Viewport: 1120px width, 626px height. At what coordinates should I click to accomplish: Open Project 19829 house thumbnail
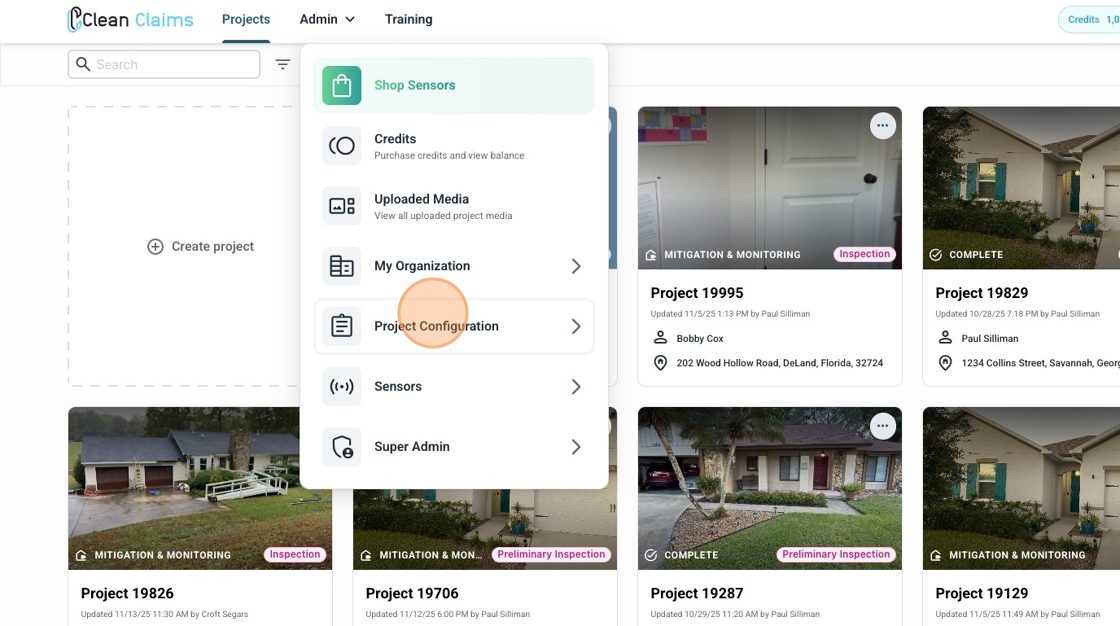[1021, 188]
